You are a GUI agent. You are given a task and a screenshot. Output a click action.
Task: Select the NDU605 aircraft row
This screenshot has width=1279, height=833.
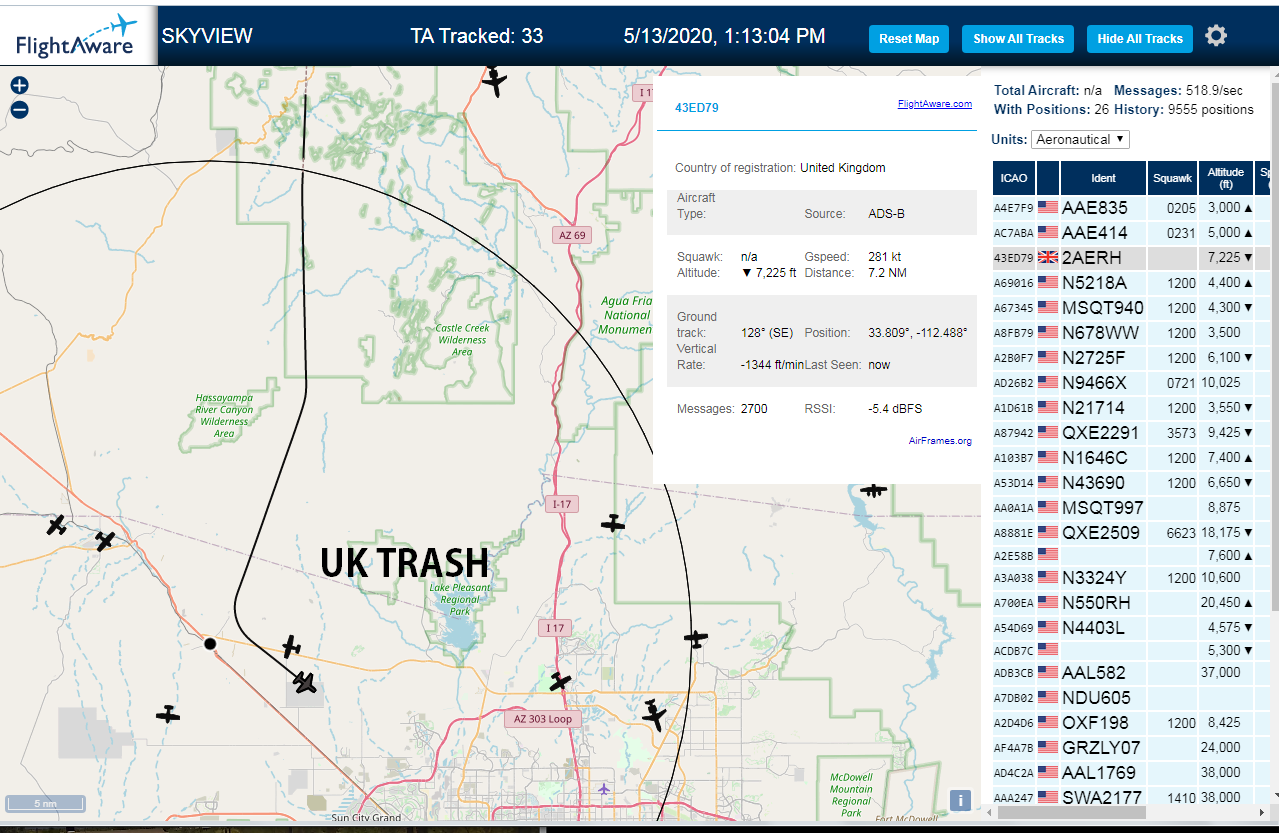point(1131,698)
